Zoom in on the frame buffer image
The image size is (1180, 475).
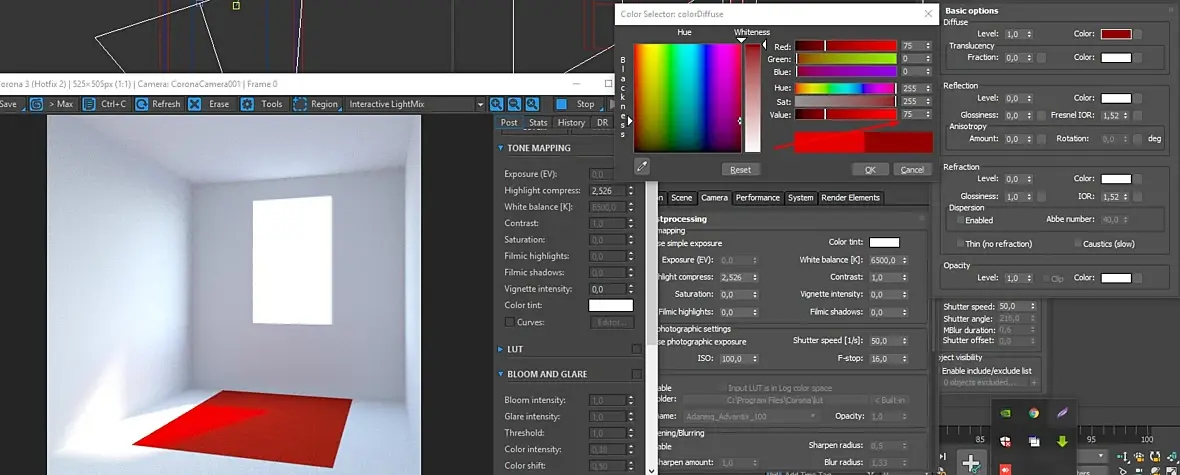(x=497, y=104)
